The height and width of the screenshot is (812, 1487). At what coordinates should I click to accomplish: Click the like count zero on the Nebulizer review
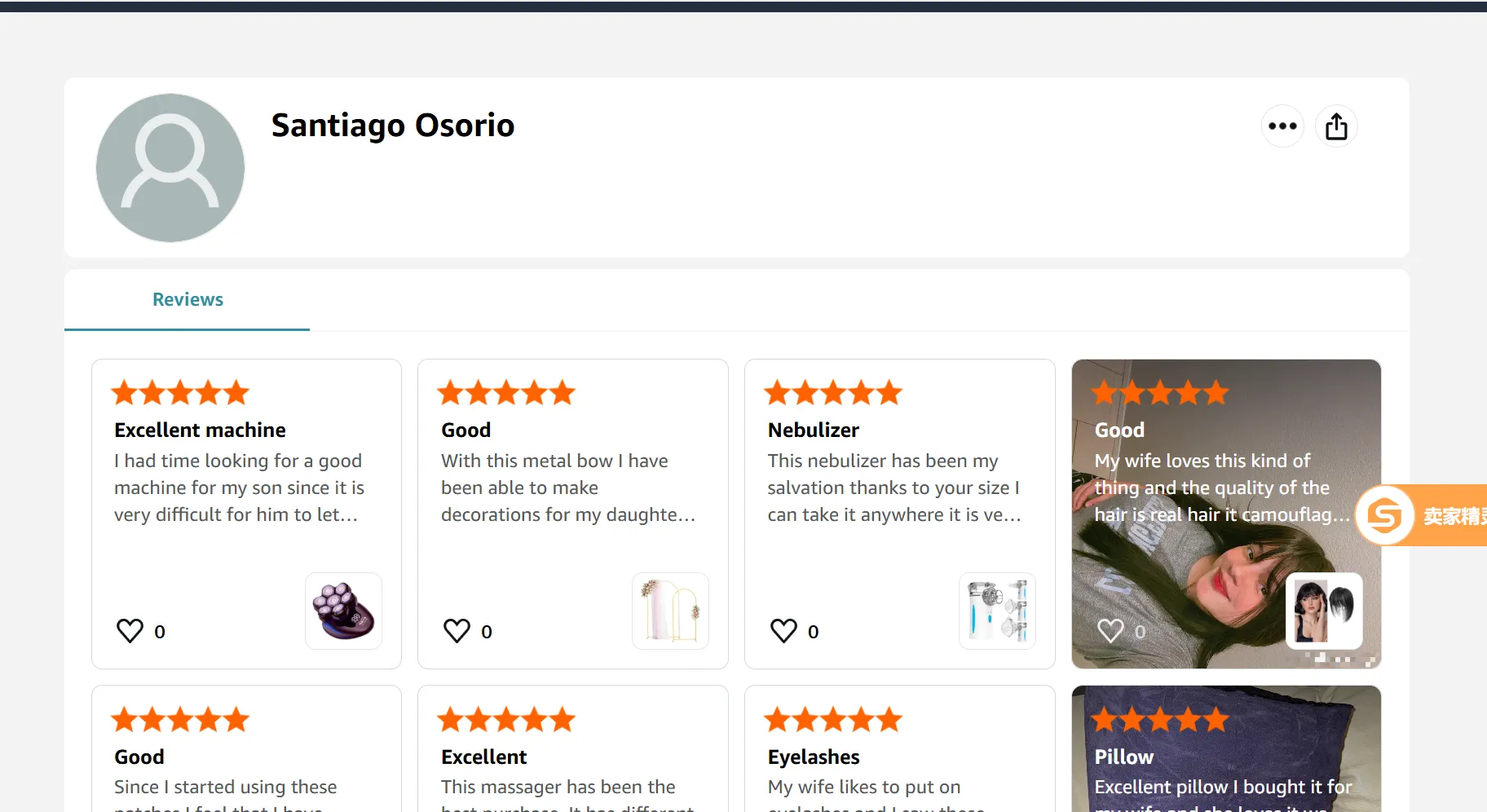coord(812,631)
